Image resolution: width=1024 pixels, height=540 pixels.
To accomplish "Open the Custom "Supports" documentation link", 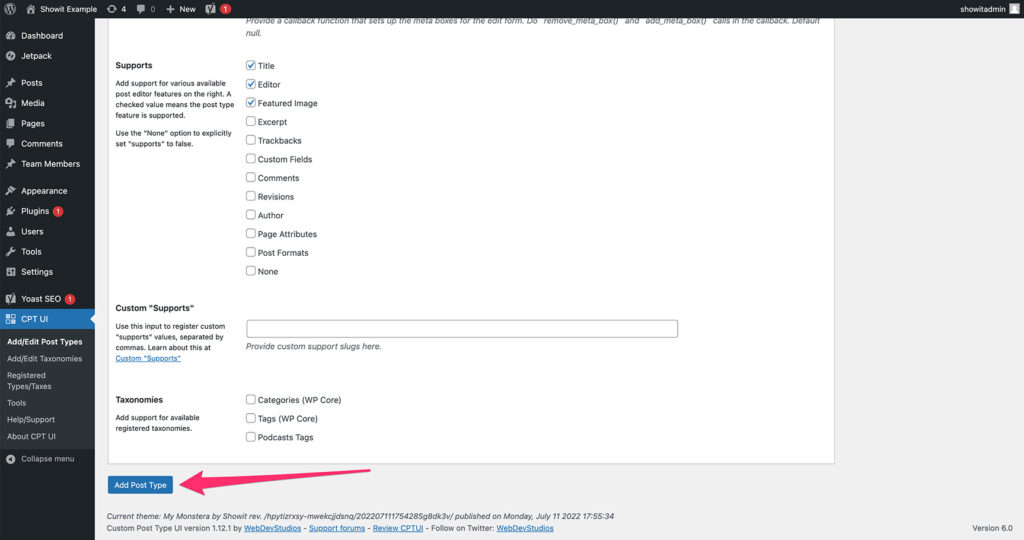I will tap(148, 358).
